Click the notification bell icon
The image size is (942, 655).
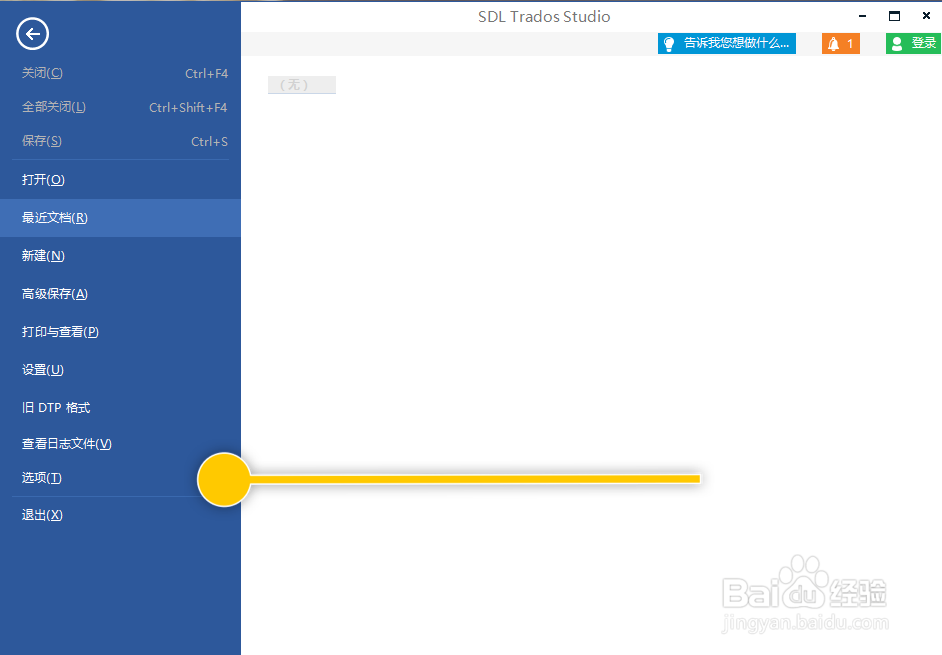833,44
